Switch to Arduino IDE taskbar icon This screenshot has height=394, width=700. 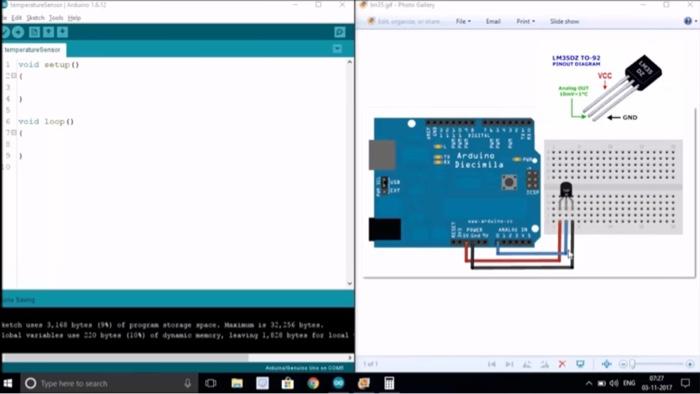[x=338, y=383]
